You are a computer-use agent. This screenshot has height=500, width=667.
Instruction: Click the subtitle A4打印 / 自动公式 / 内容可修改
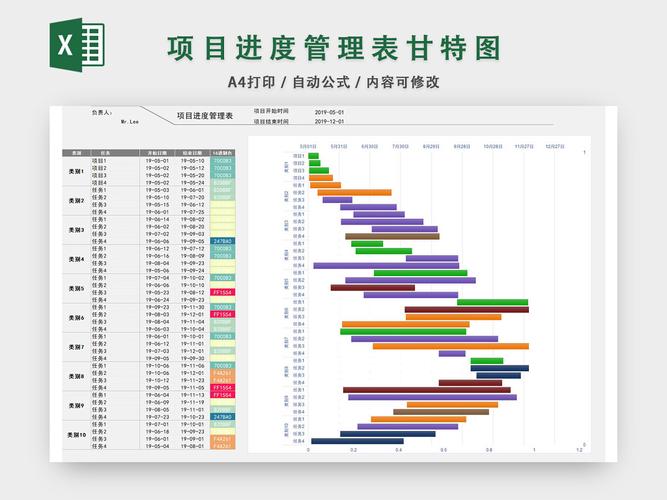334,82
